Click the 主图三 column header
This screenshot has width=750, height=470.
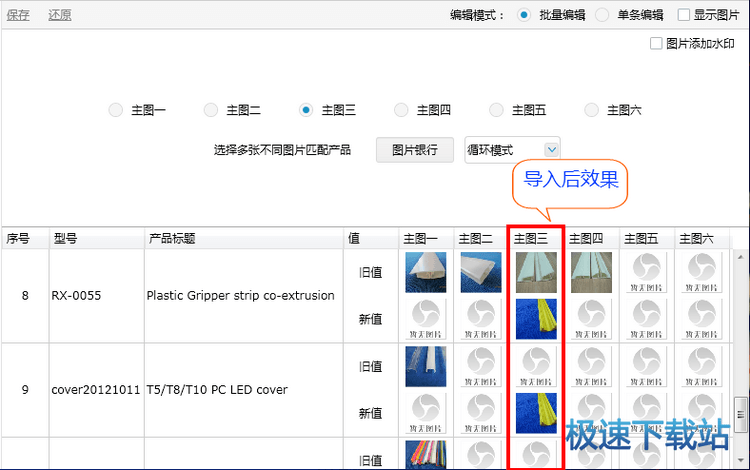pos(536,238)
